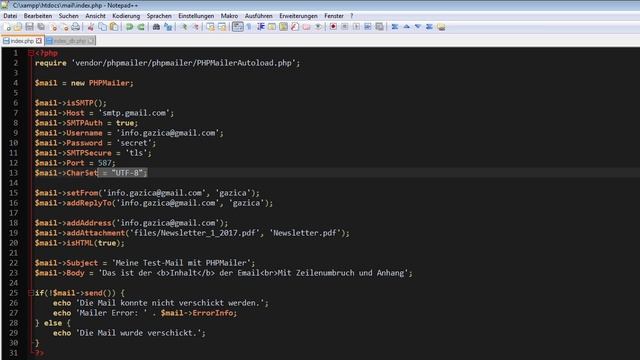
Task: Collapse the php block fold marker at line 1
Action: [x=31, y=53]
